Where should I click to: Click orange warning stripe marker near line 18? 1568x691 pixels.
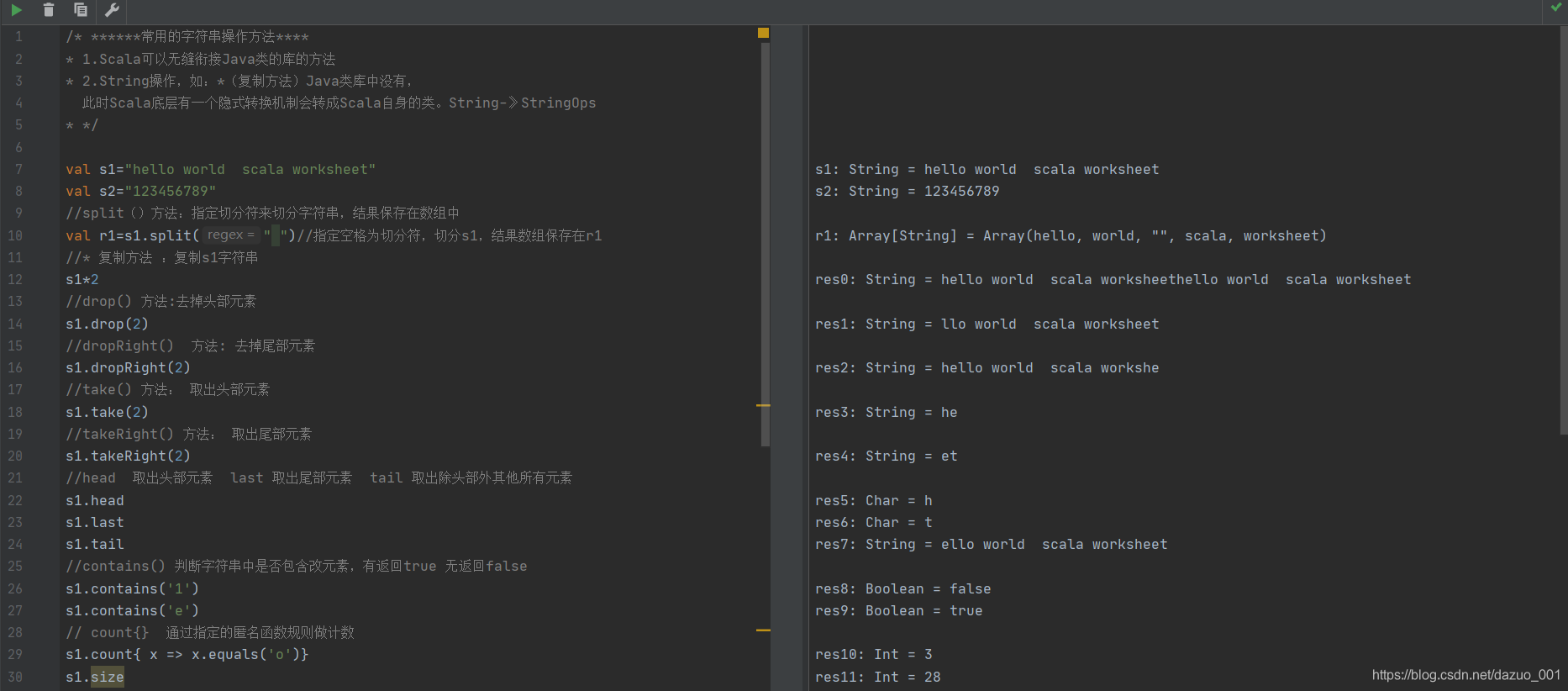click(763, 405)
